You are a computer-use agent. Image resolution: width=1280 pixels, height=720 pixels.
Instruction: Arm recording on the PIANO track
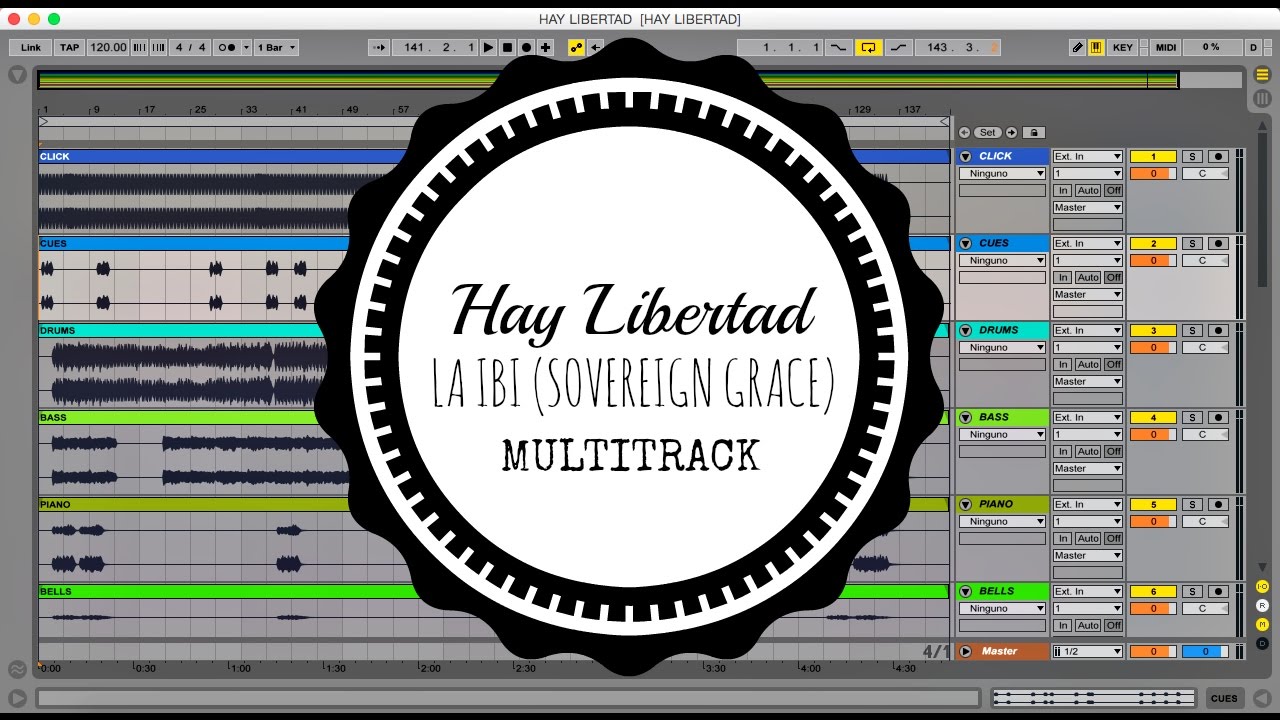[1218, 504]
